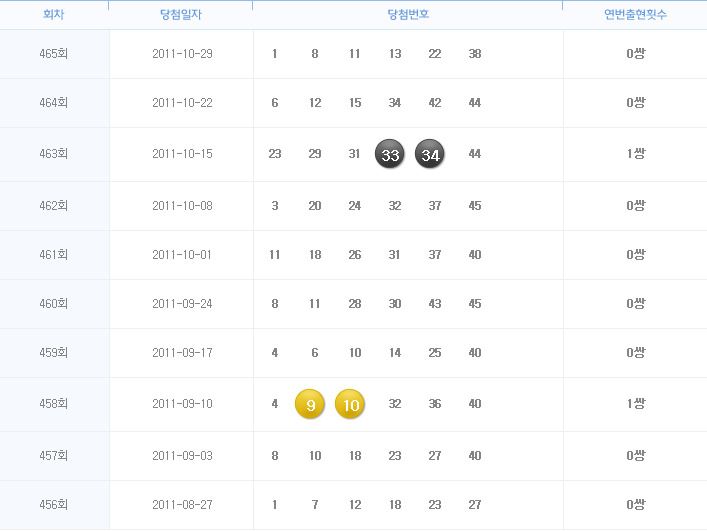Click the 당첨일자 column header
The image size is (707, 531).
coord(181,14)
